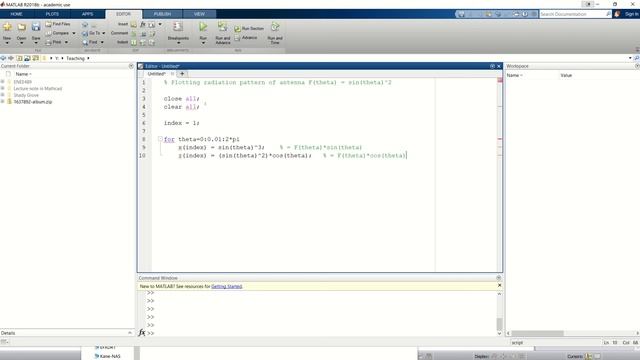This screenshot has width=640, height=360.
Task: Expand the Run dropdown arrow
Action: click(203, 43)
